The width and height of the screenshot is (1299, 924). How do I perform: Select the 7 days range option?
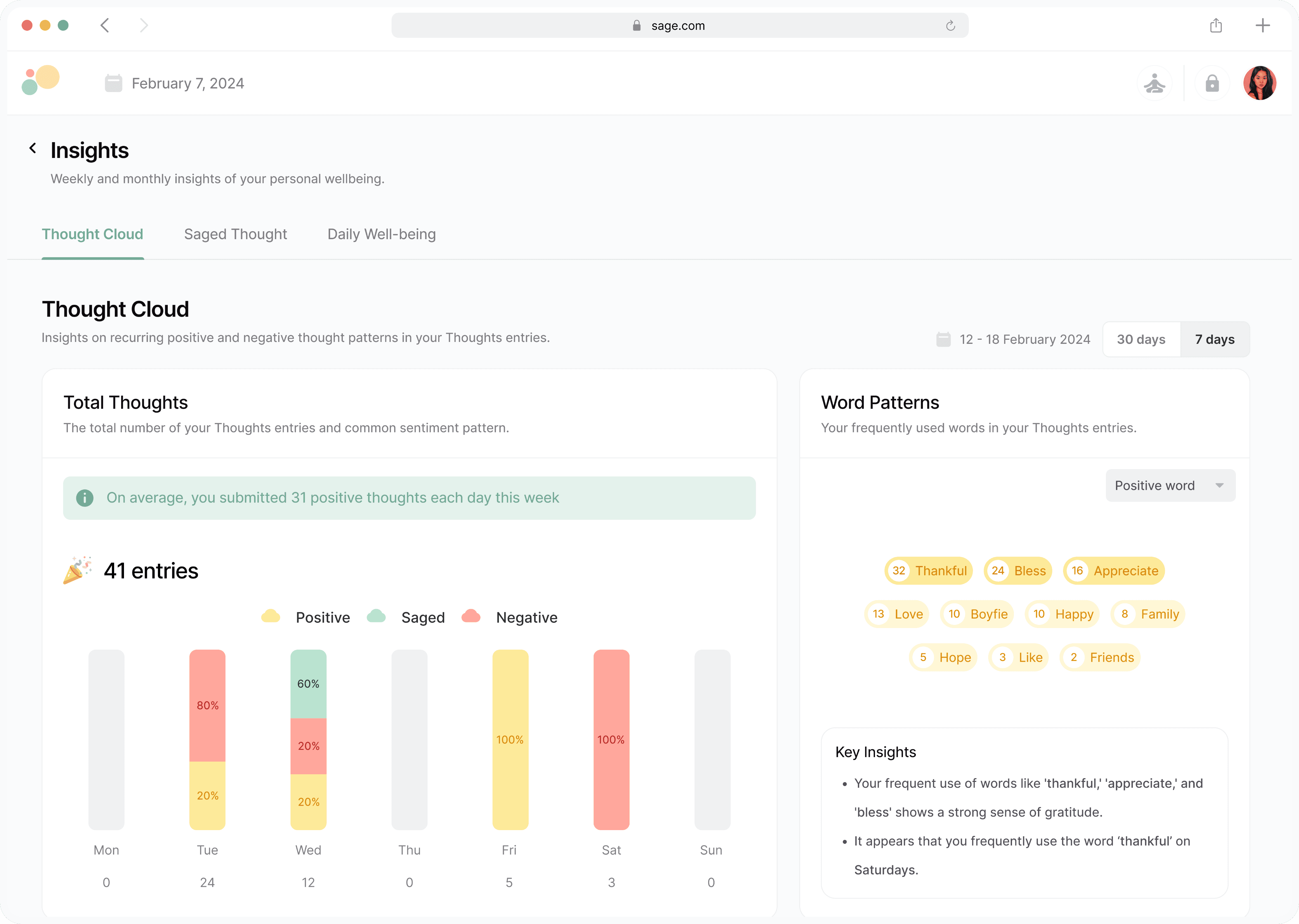tap(1215, 340)
